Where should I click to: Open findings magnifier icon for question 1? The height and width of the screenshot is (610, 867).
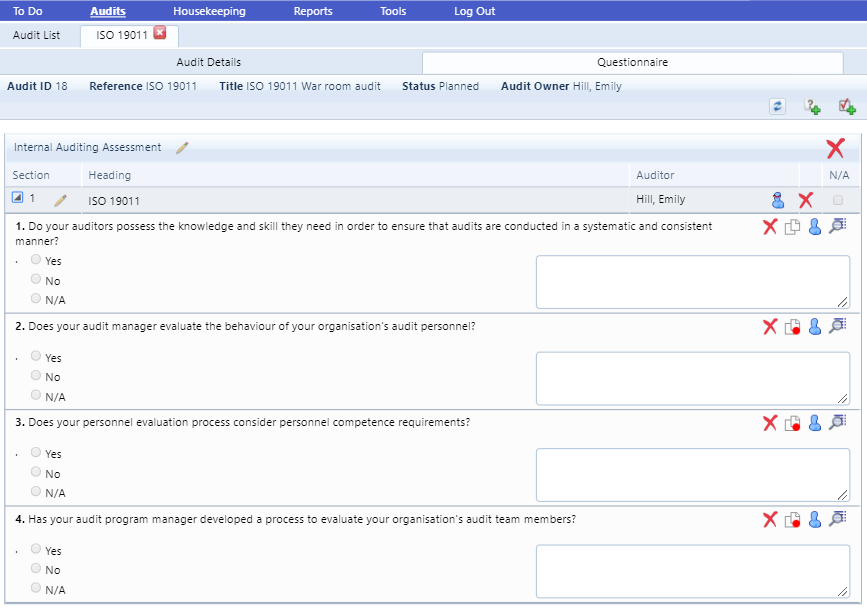[x=838, y=226]
